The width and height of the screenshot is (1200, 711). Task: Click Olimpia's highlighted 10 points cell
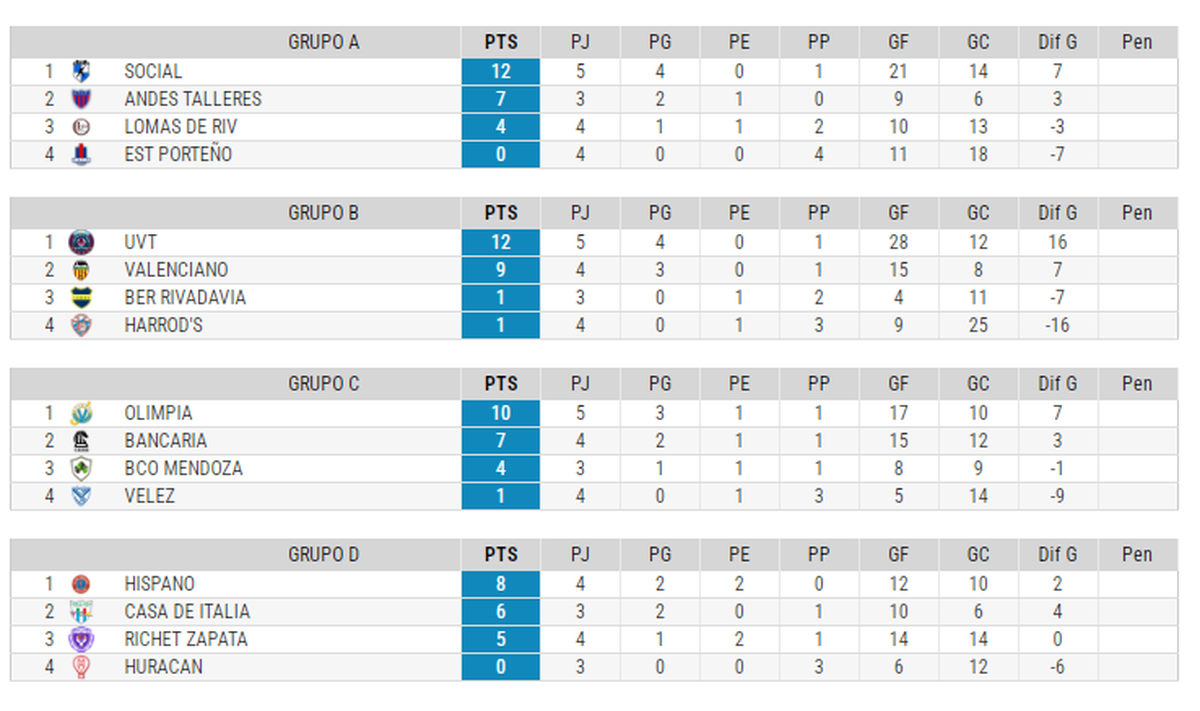(501, 413)
